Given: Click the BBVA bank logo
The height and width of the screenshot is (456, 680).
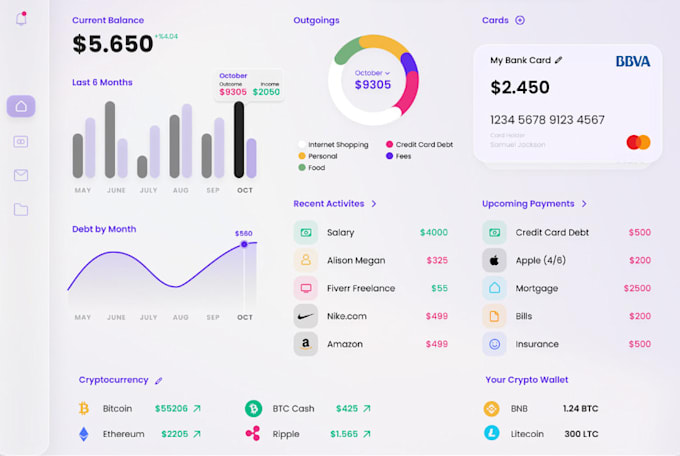Looking at the screenshot, I should 633,61.
